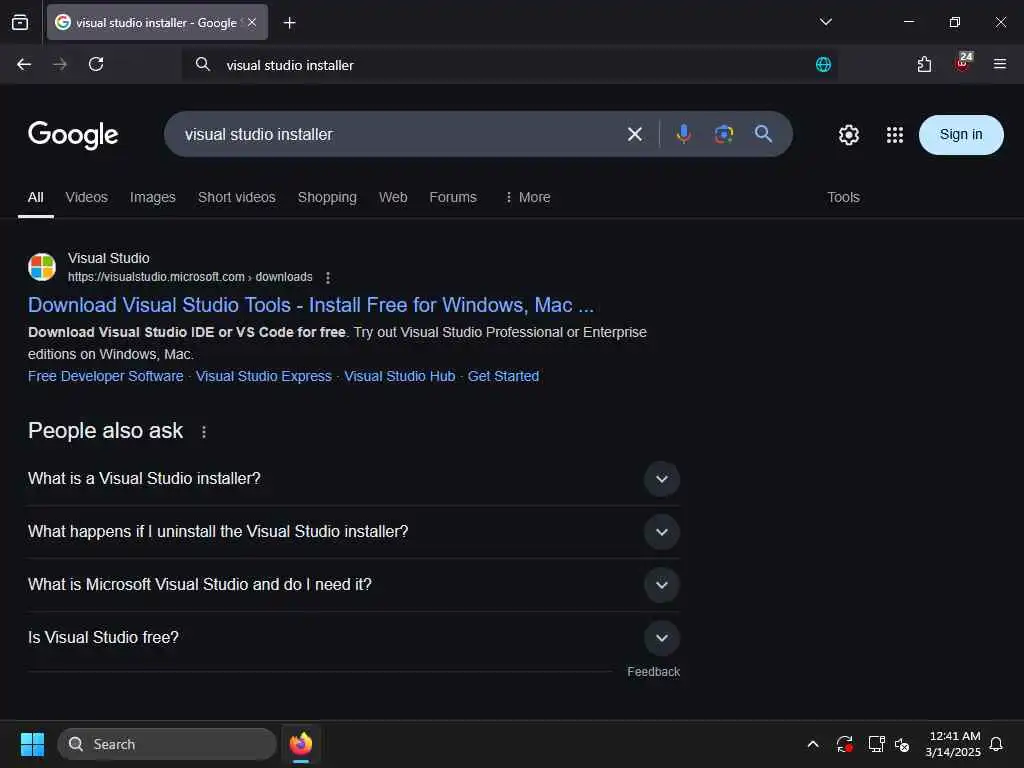
Task: Switch to the Short videos tab
Action: tap(236, 197)
